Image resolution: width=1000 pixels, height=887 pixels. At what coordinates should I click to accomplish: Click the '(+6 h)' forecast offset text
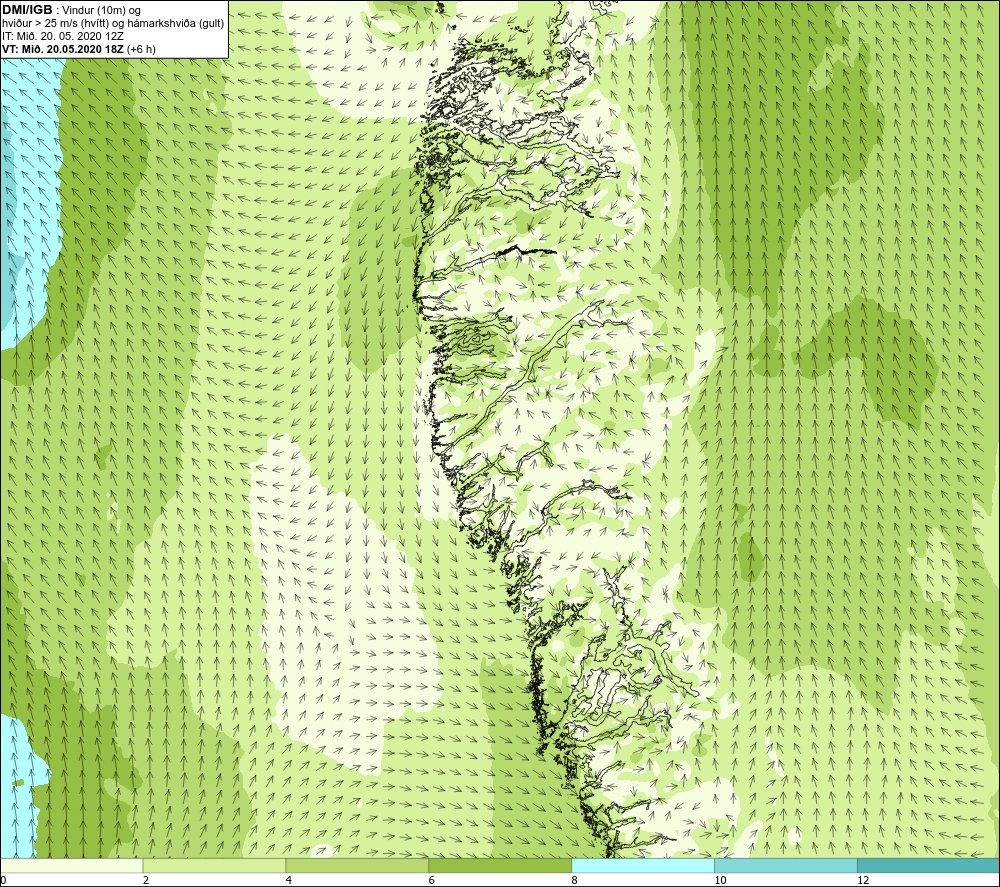[141, 49]
